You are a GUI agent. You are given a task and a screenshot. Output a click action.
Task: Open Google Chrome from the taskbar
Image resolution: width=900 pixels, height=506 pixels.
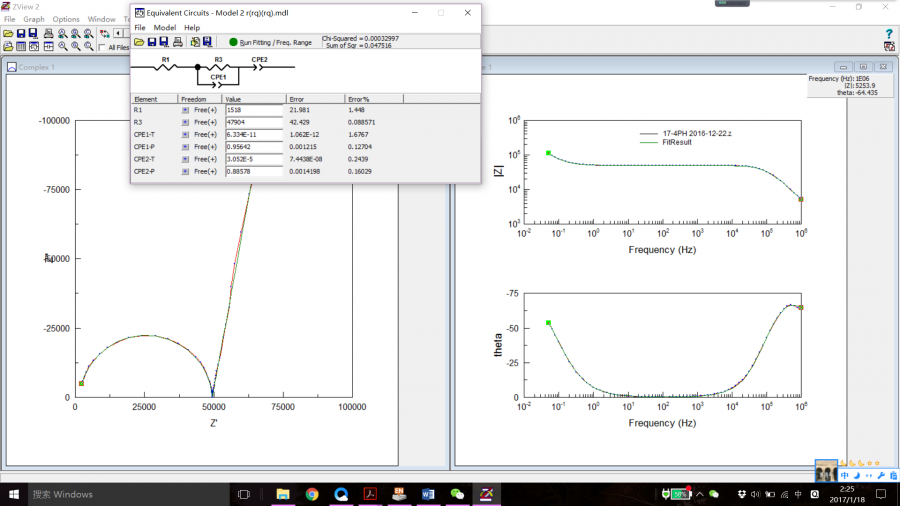tap(312, 494)
